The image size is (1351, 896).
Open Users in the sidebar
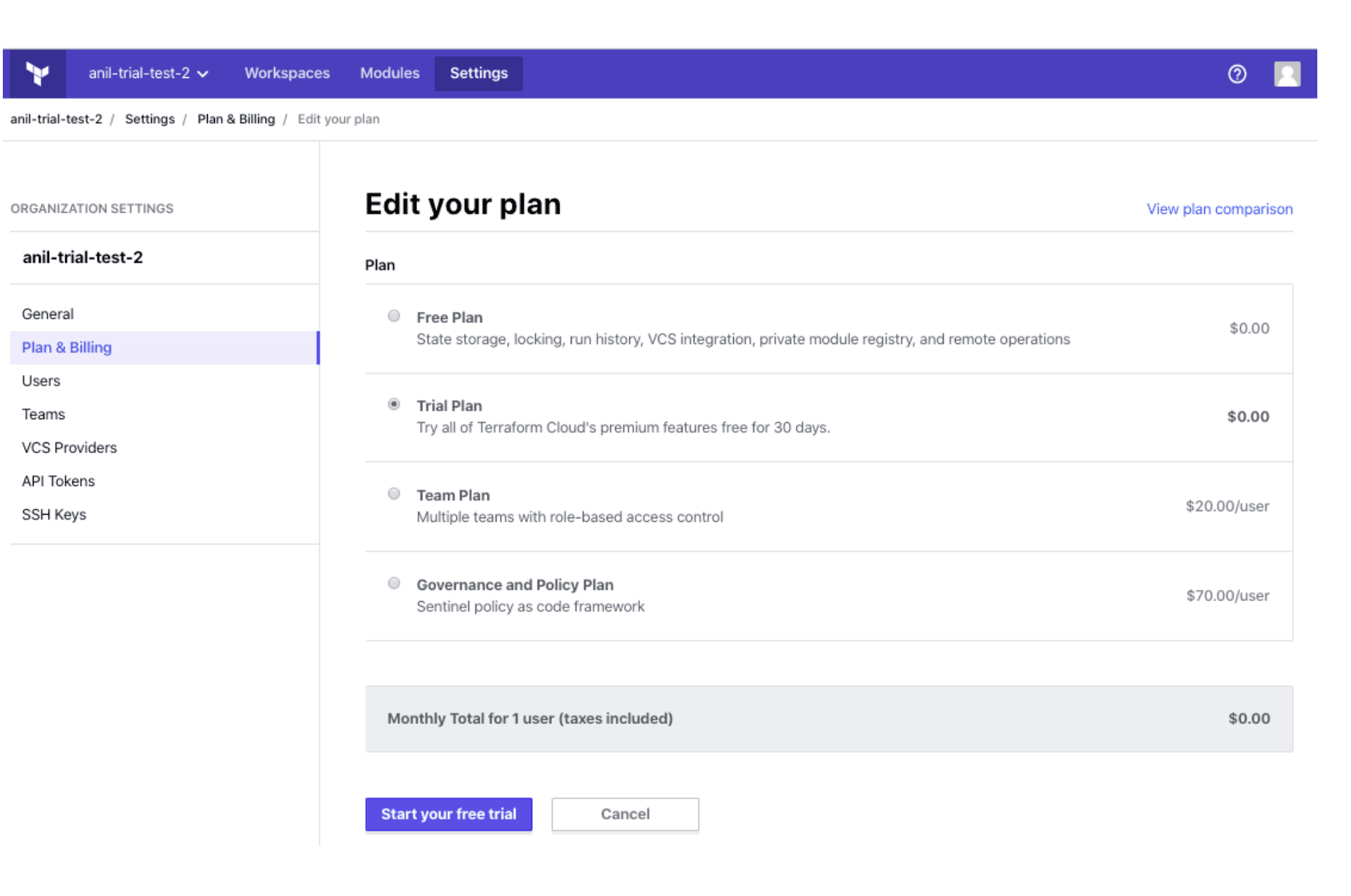coord(41,381)
